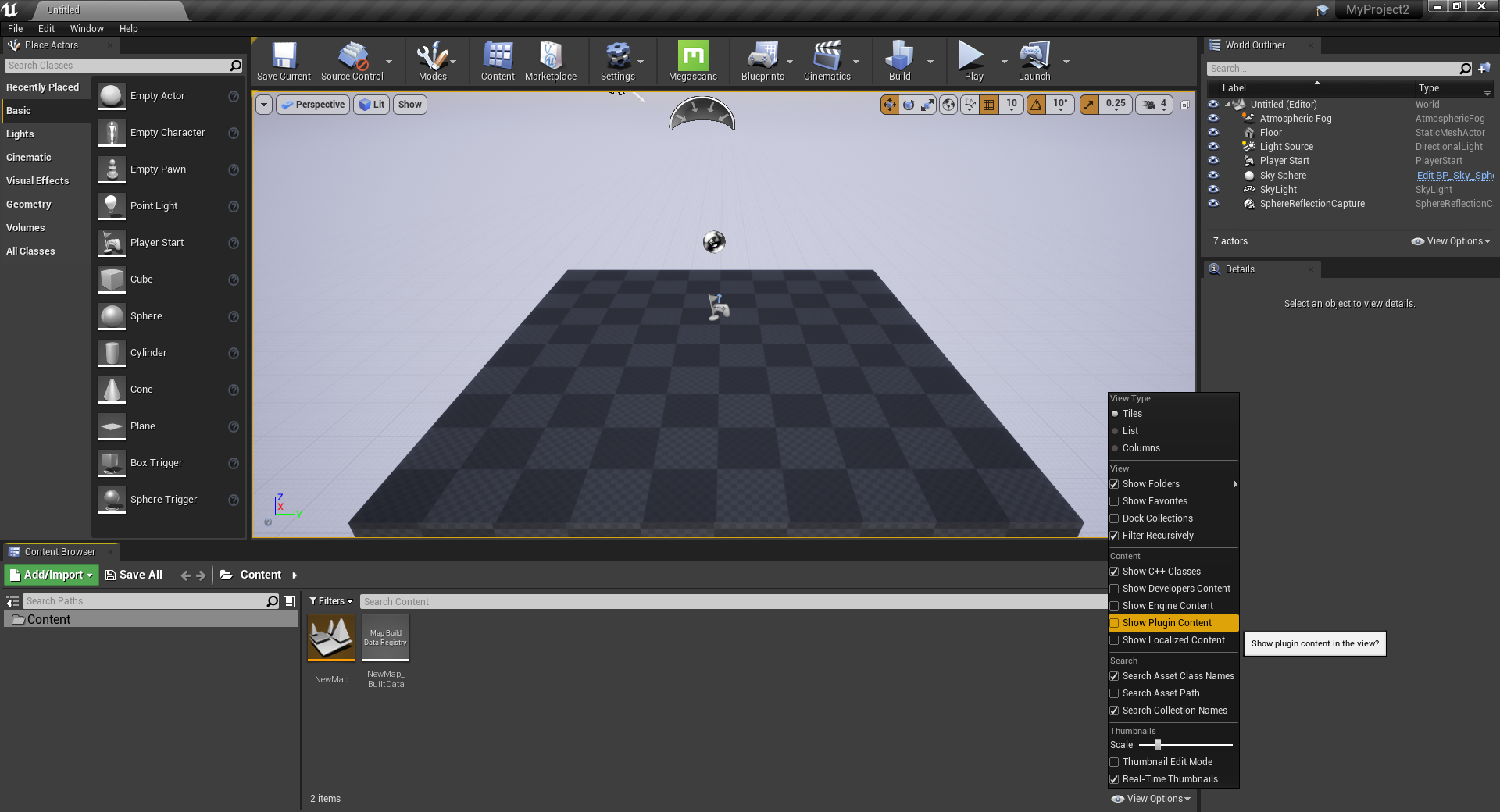Viewport: 1500px width, 812px height.
Task: Hide the Floor actor via eye icon
Action: pos(1213,133)
